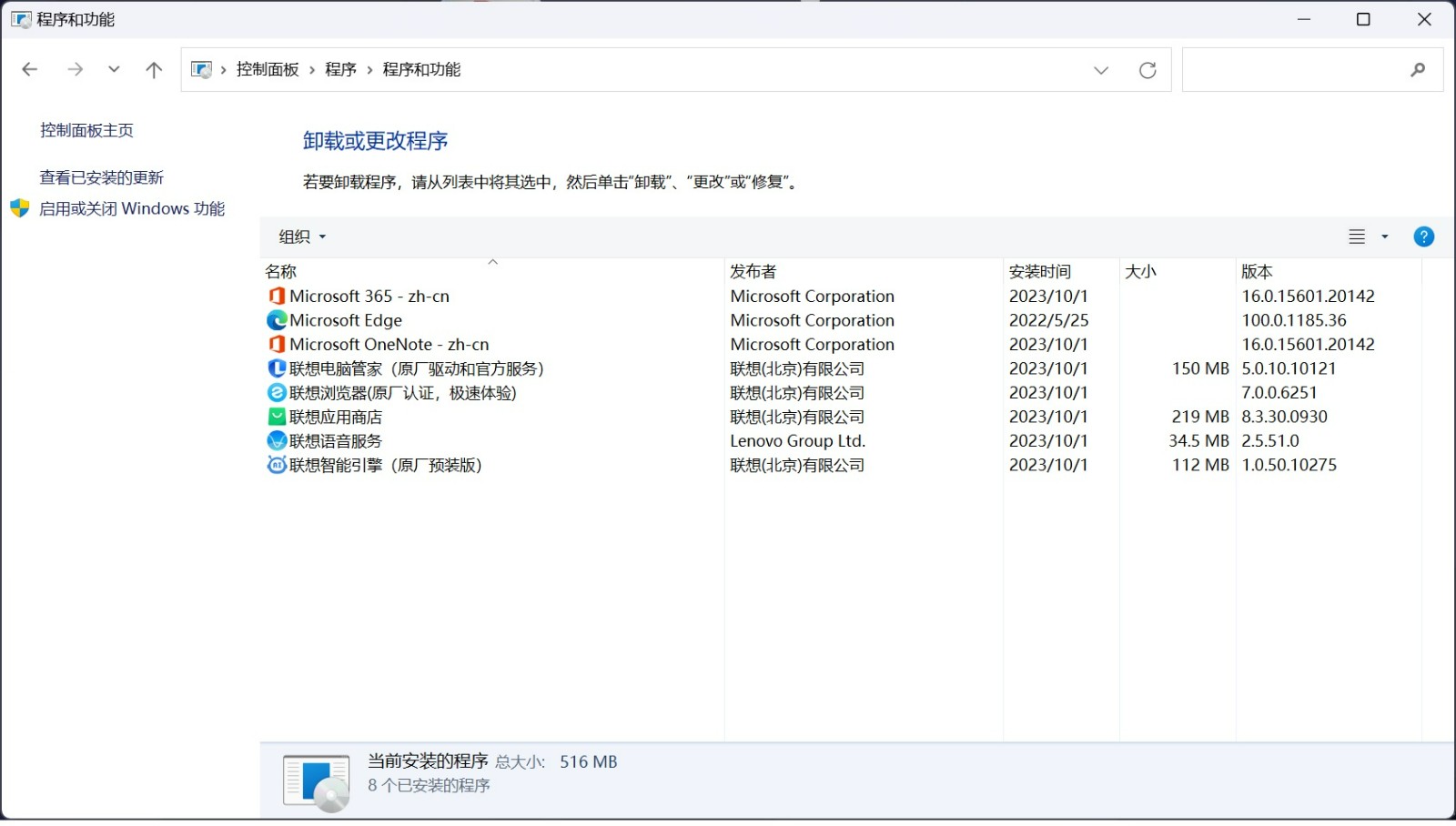Navigate to 程序 breadcrumb
Image resolution: width=1456 pixels, height=826 pixels.
click(x=340, y=69)
